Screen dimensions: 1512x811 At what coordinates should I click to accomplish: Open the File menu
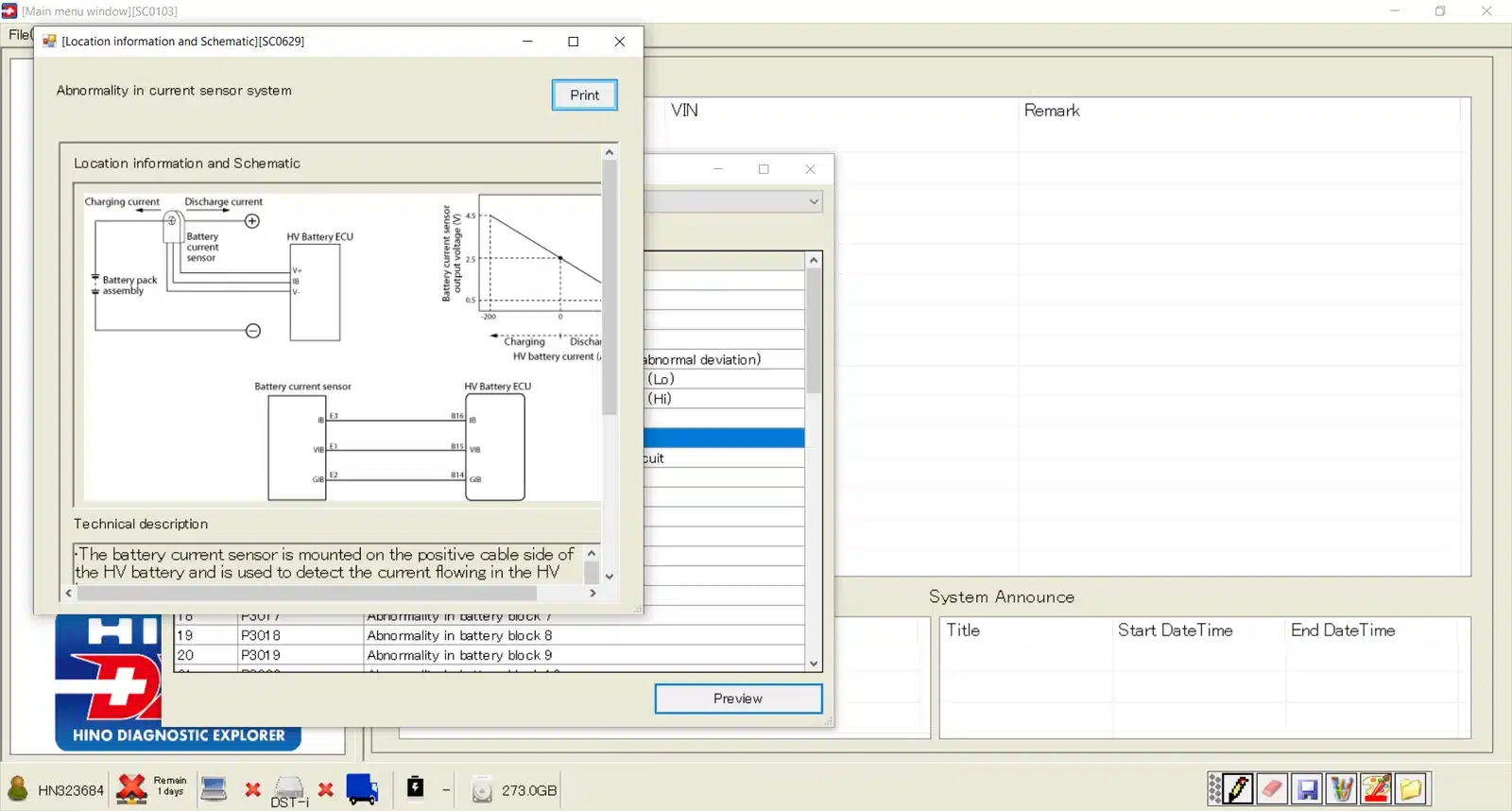pyautogui.click(x=18, y=35)
